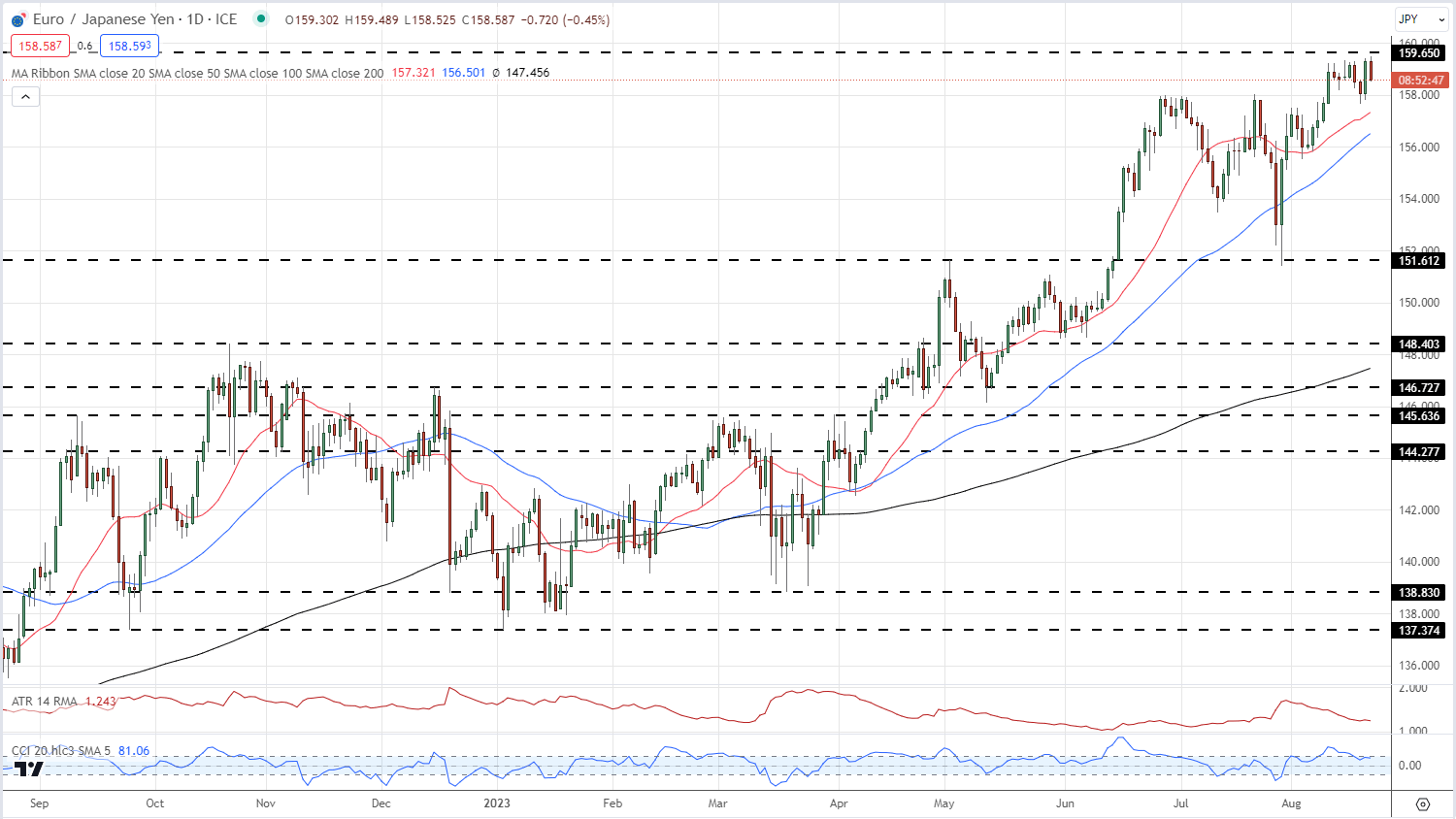The height and width of the screenshot is (819, 1456).
Task: Click the Euro/Yen flag symbol icon
Action: [x=18, y=19]
